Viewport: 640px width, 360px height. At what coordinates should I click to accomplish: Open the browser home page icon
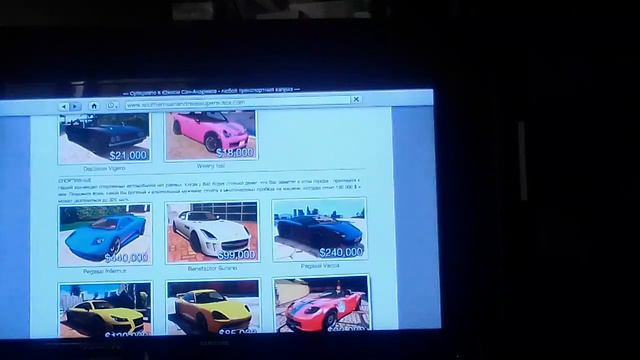(94, 106)
